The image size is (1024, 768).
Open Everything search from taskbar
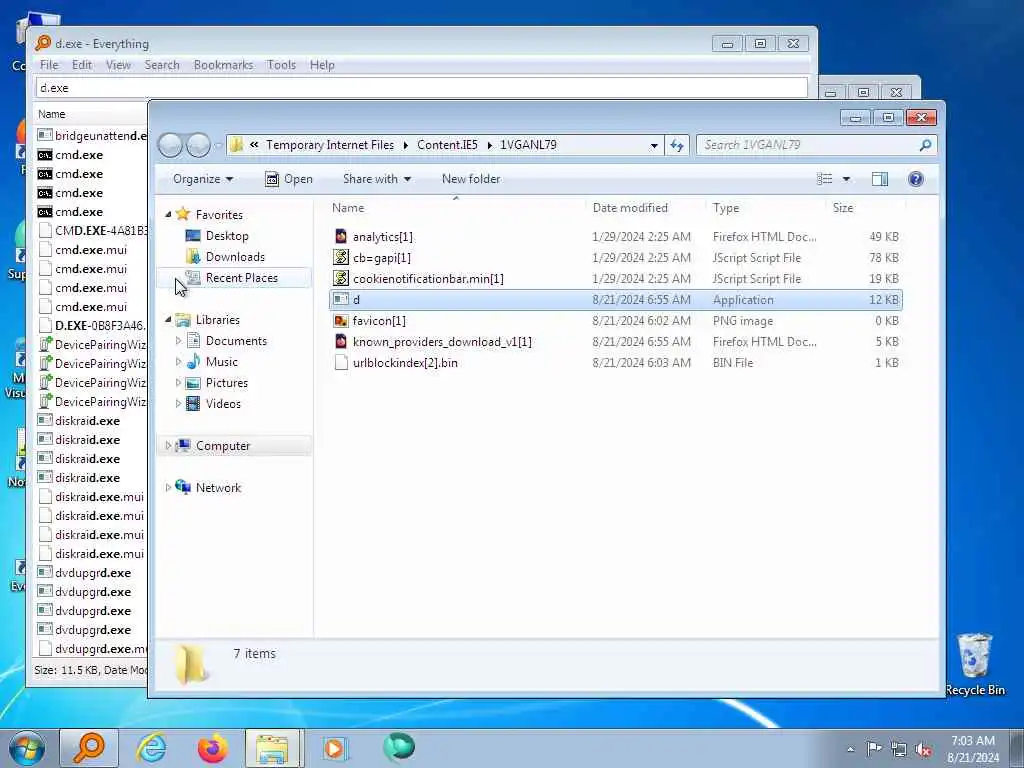88,748
